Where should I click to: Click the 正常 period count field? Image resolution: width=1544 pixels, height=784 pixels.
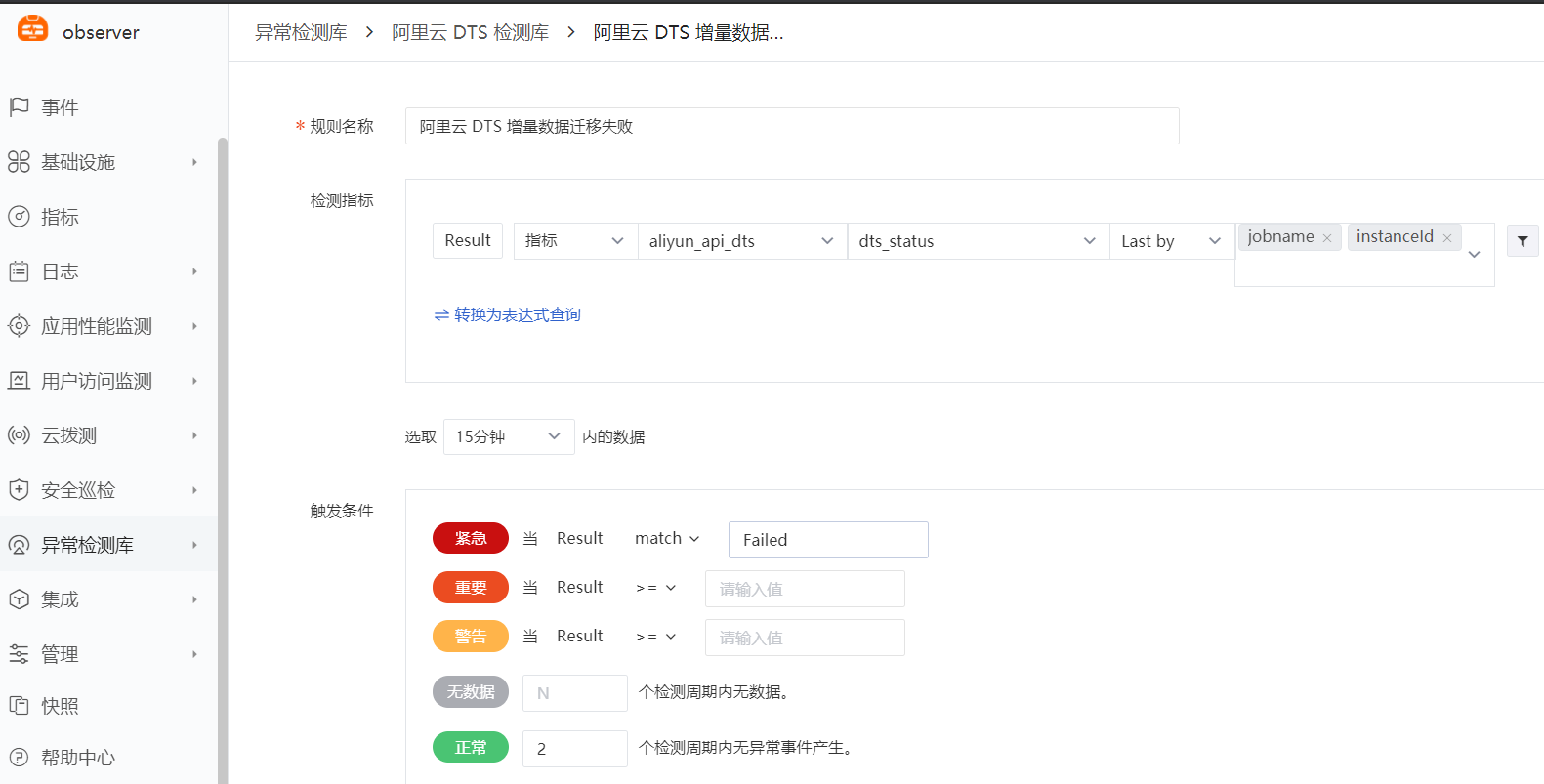pyautogui.click(x=575, y=749)
